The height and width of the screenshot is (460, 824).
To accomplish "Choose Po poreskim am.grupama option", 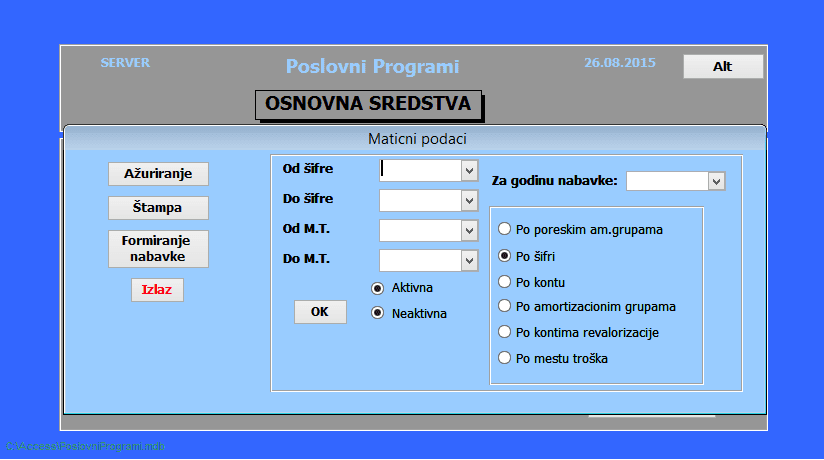I will tap(505, 229).
